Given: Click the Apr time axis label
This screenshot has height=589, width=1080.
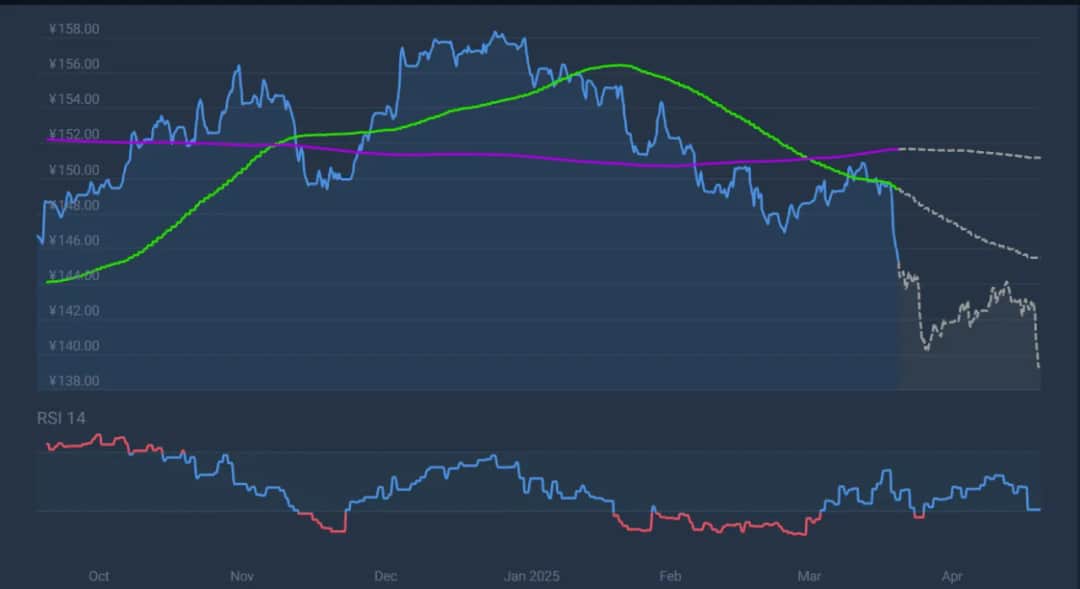Looking at the screenshot, I should click(953, 576).
